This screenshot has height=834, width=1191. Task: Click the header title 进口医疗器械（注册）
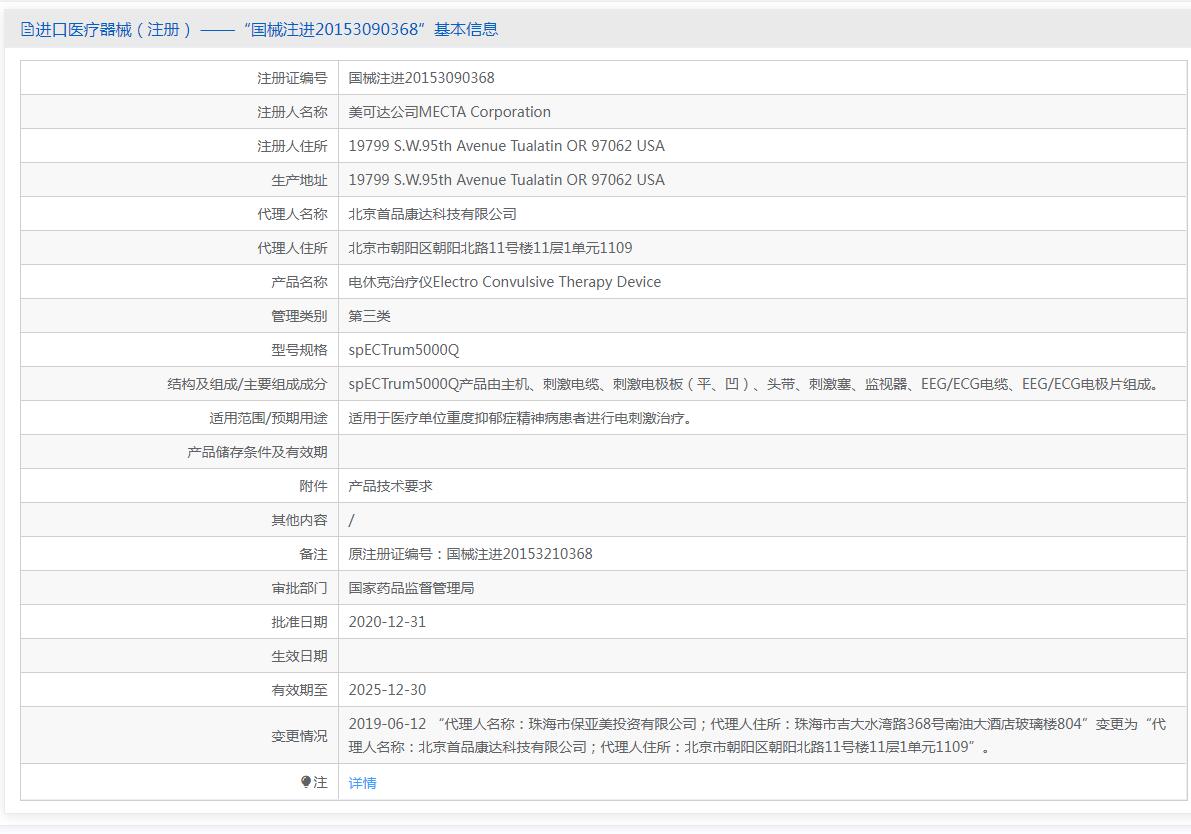[114, 30]
